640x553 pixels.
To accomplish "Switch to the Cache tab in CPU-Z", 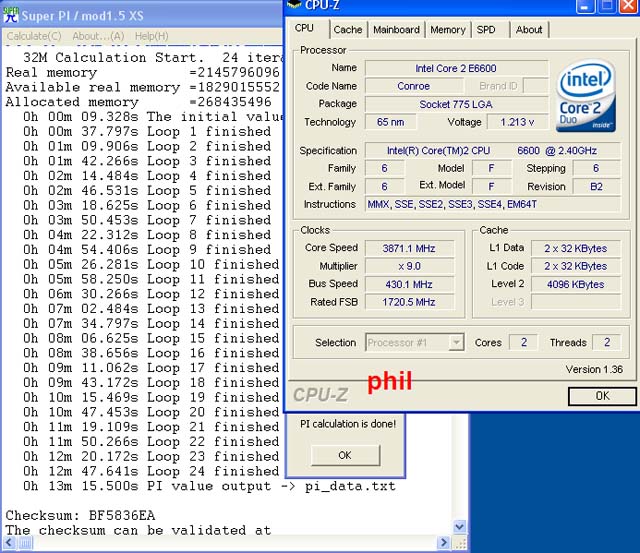I will [x=348, y=30].
